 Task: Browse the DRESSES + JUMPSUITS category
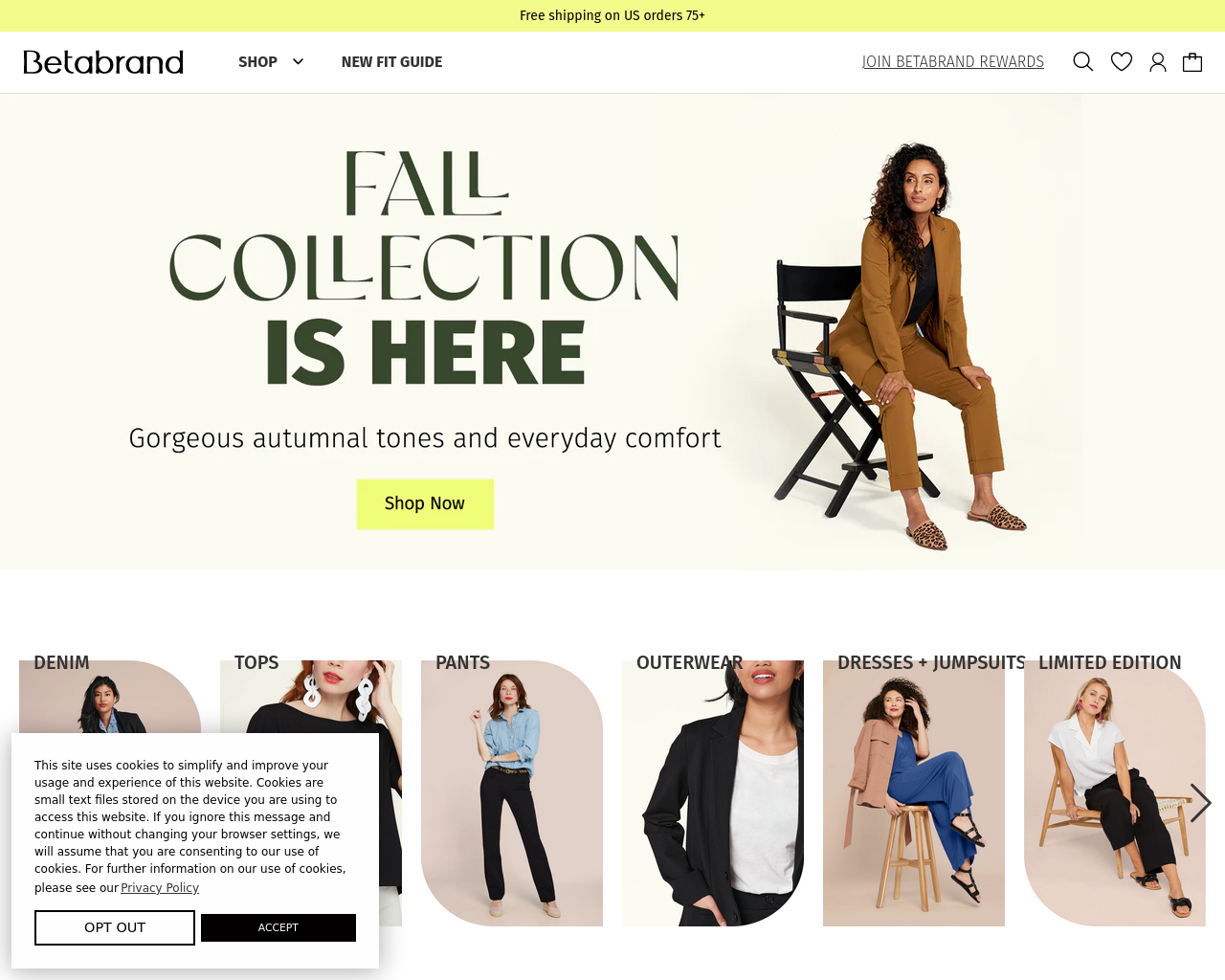[914, 793]
